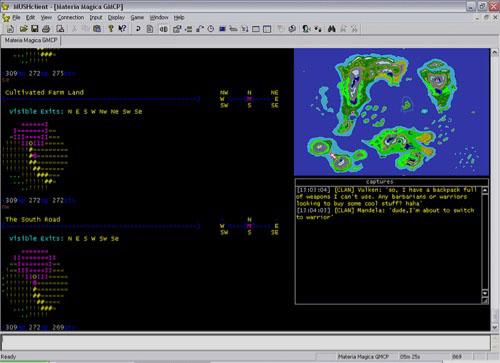Click the main output scroll-down arrow
Image resolution: width=500 pixels, height=363 pixels.
click(495, 327)
